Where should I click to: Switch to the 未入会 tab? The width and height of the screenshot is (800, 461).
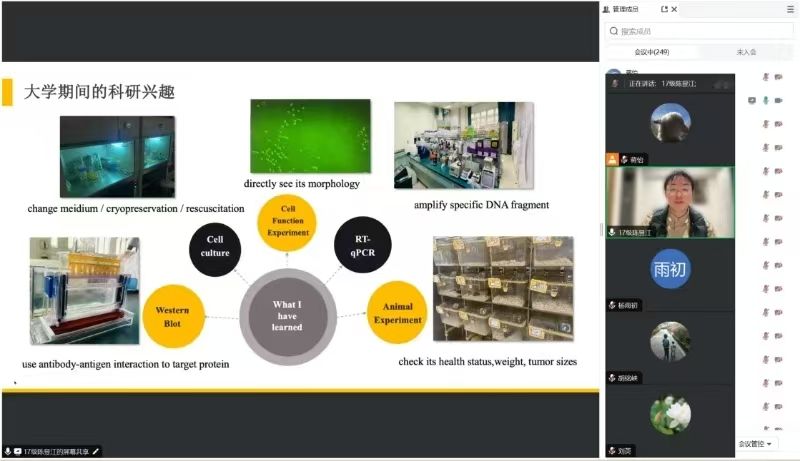tap(746, 52)
